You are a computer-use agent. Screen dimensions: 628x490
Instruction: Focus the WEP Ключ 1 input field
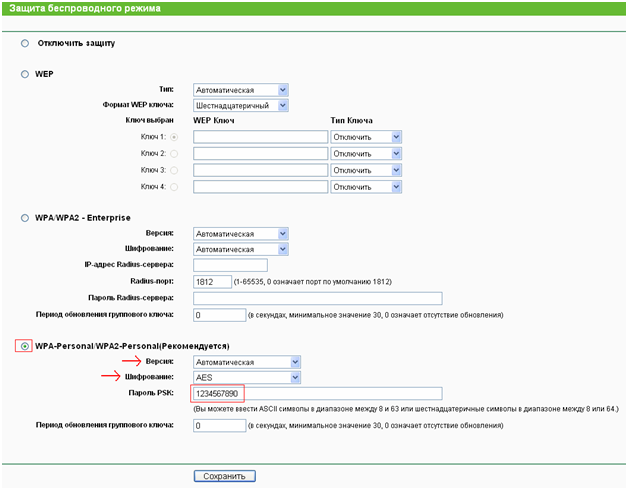pyautogui.click(x=260, y=137)
